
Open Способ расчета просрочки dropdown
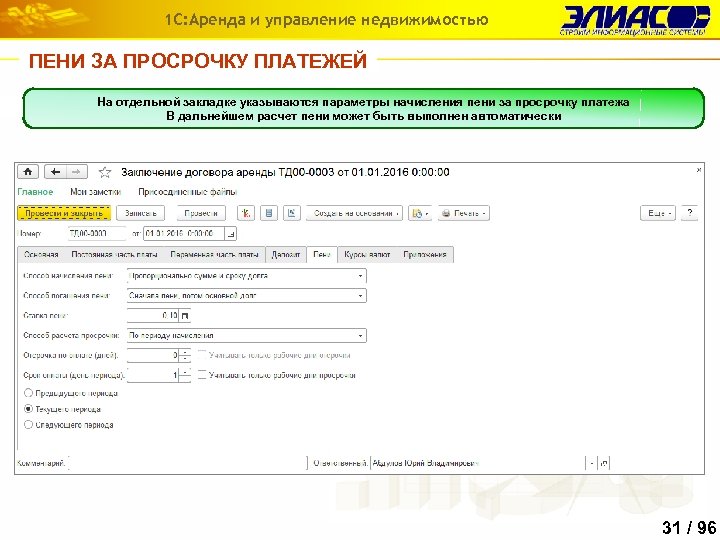point(360,336)
